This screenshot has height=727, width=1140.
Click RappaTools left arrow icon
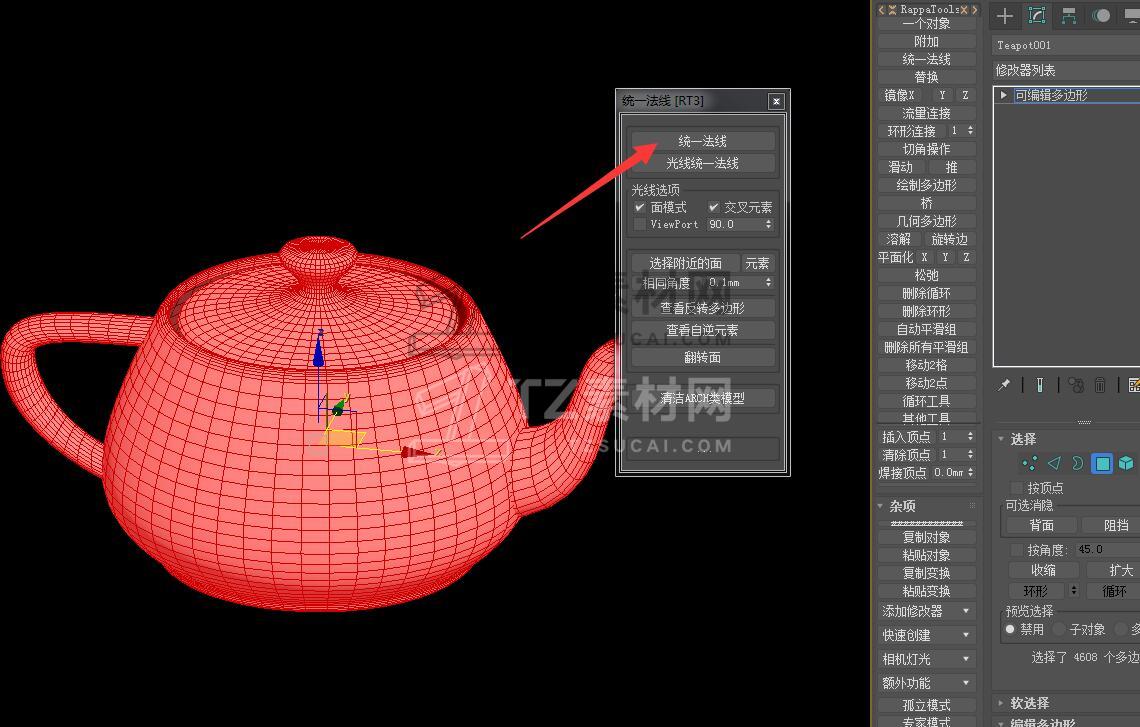(x=882, y=9)
